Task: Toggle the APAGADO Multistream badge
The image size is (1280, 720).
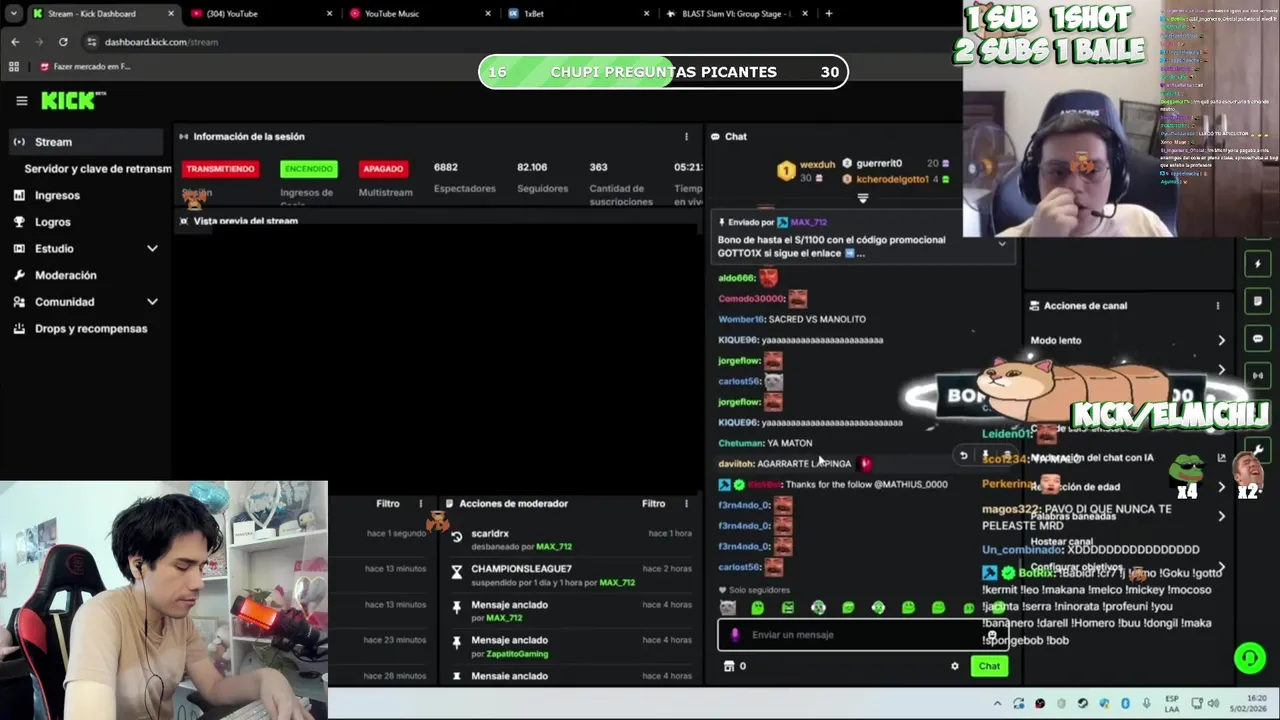Action: click(x=383, y=169)
